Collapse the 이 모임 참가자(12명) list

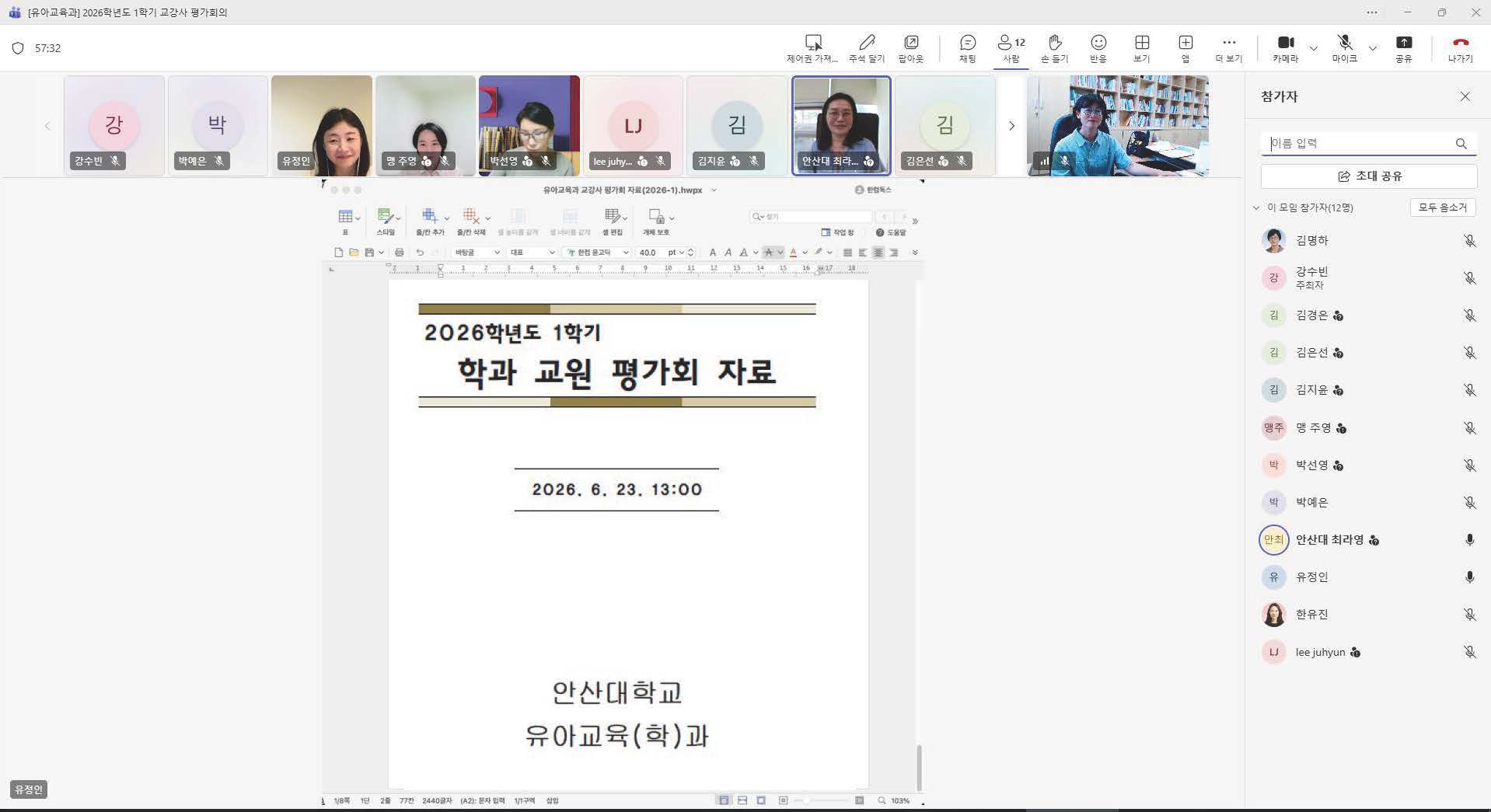pyautogui.click(x=1256, y=208)
